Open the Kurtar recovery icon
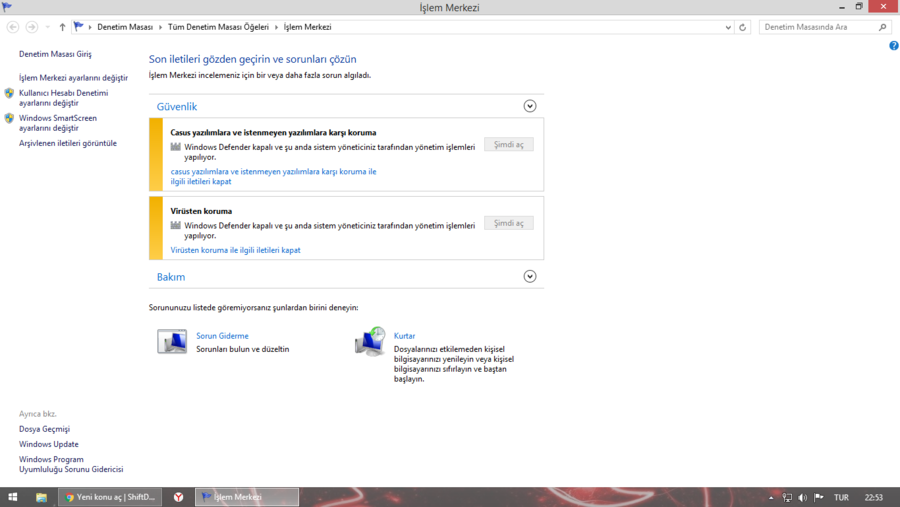 coord(370,341)
